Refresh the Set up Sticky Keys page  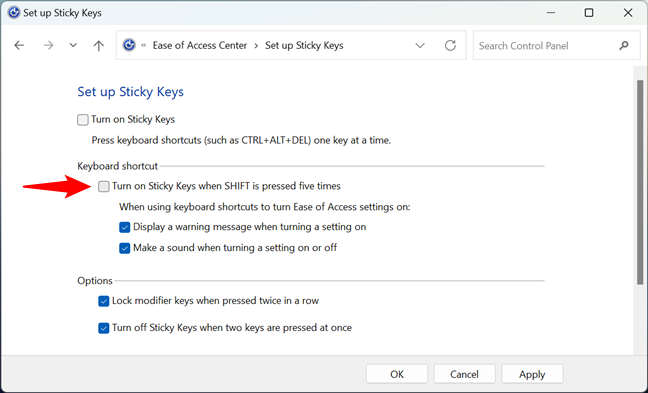[x=450, y=45]
